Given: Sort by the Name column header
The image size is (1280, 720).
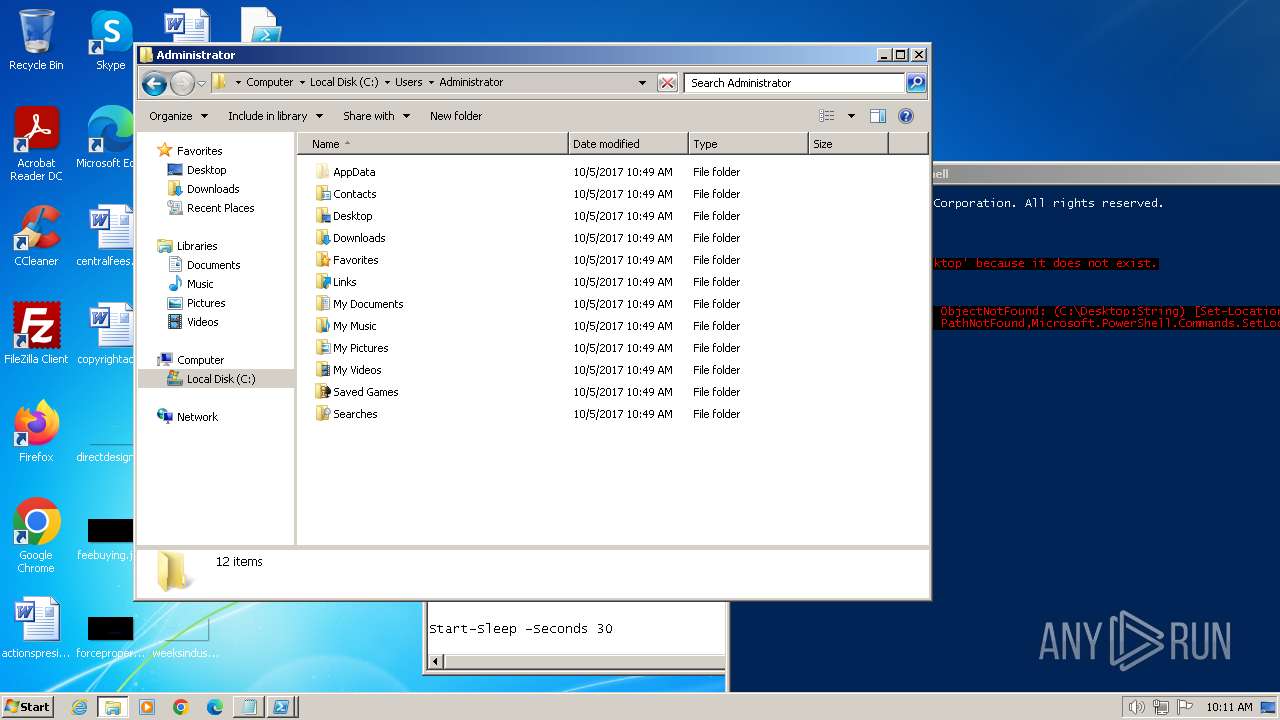Looking at the screenshot, I should (x=432, y=144).
